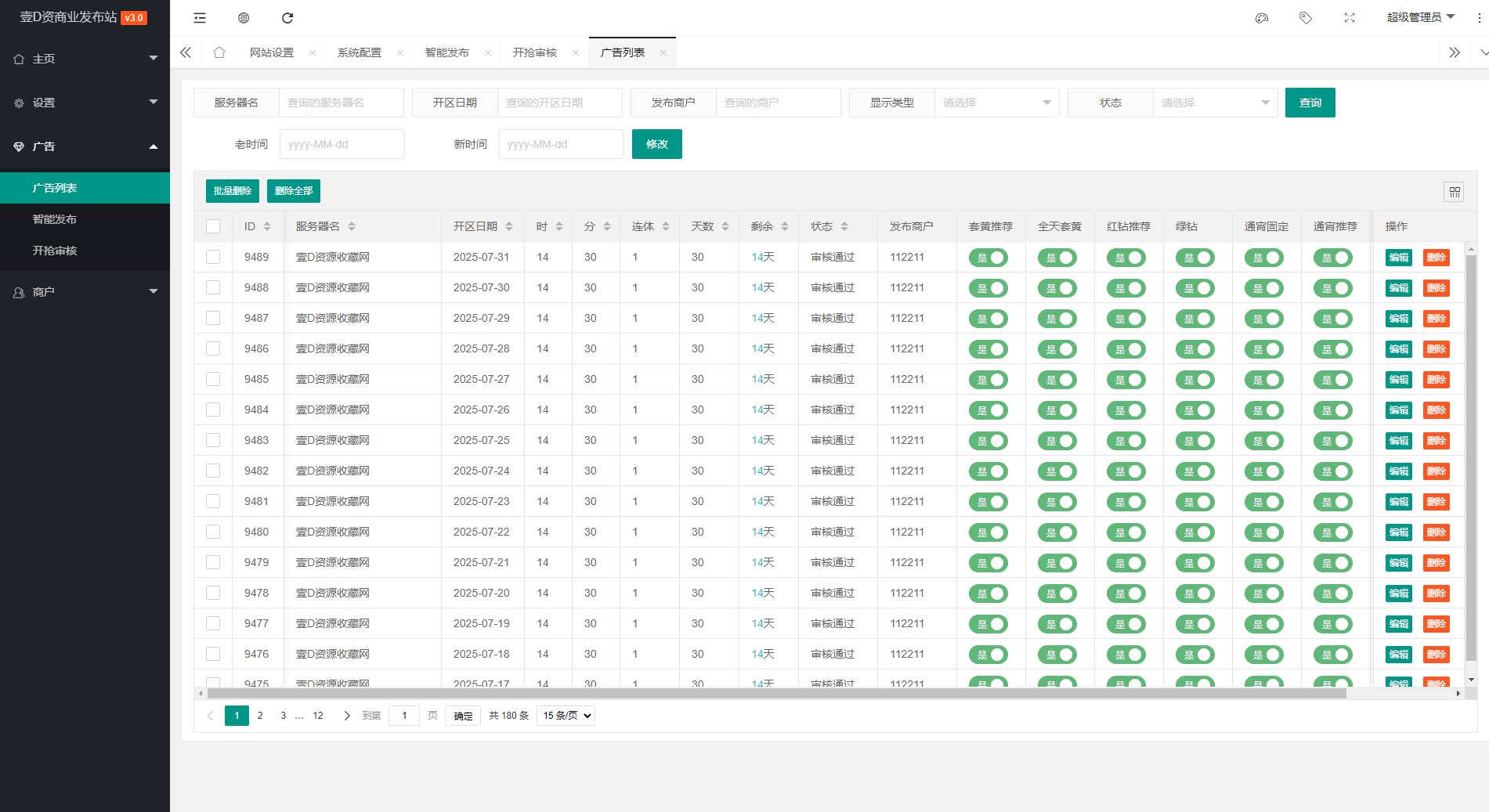1489x812 pixels.
Task: Toggle 通宵推荐 switch for row 9477
Action: [1333, 624]
